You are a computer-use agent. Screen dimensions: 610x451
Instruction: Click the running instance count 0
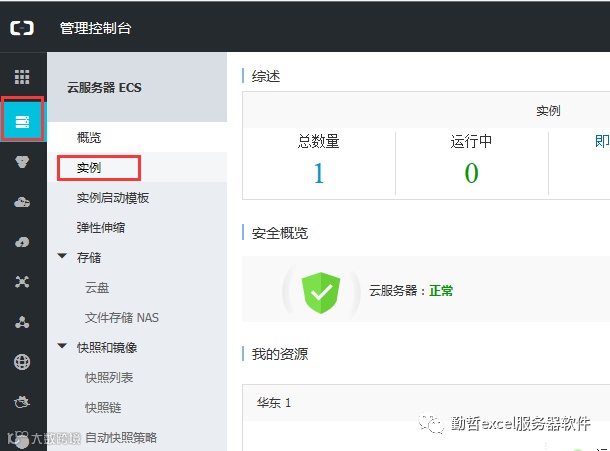tap(471, 173)
